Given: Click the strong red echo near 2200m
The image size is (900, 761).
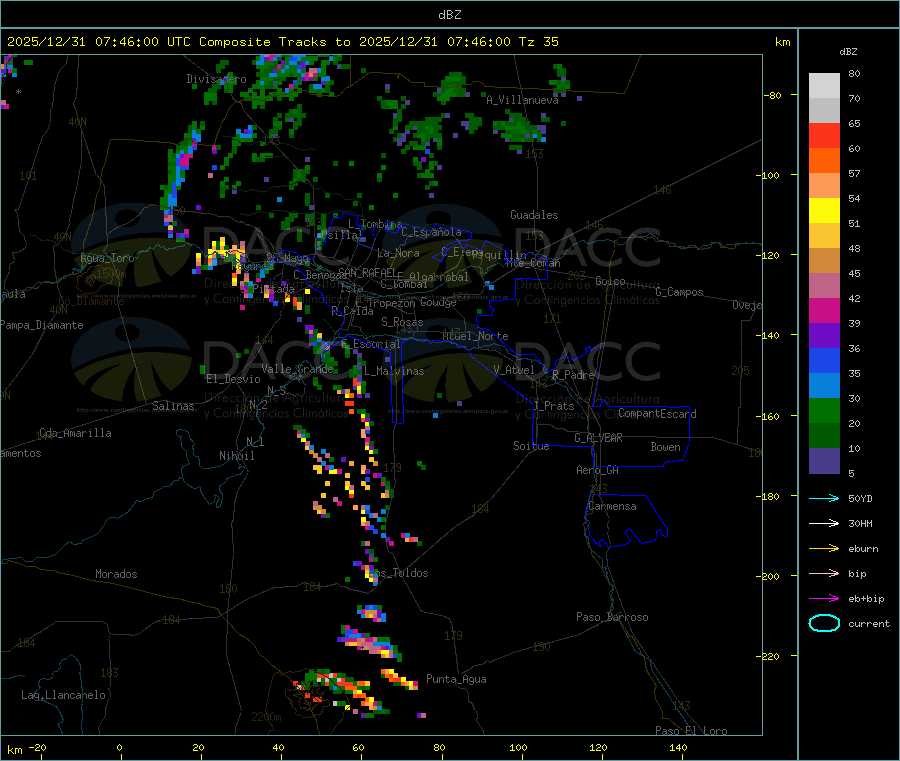Looking at the screenshot, I should (315, 697).
